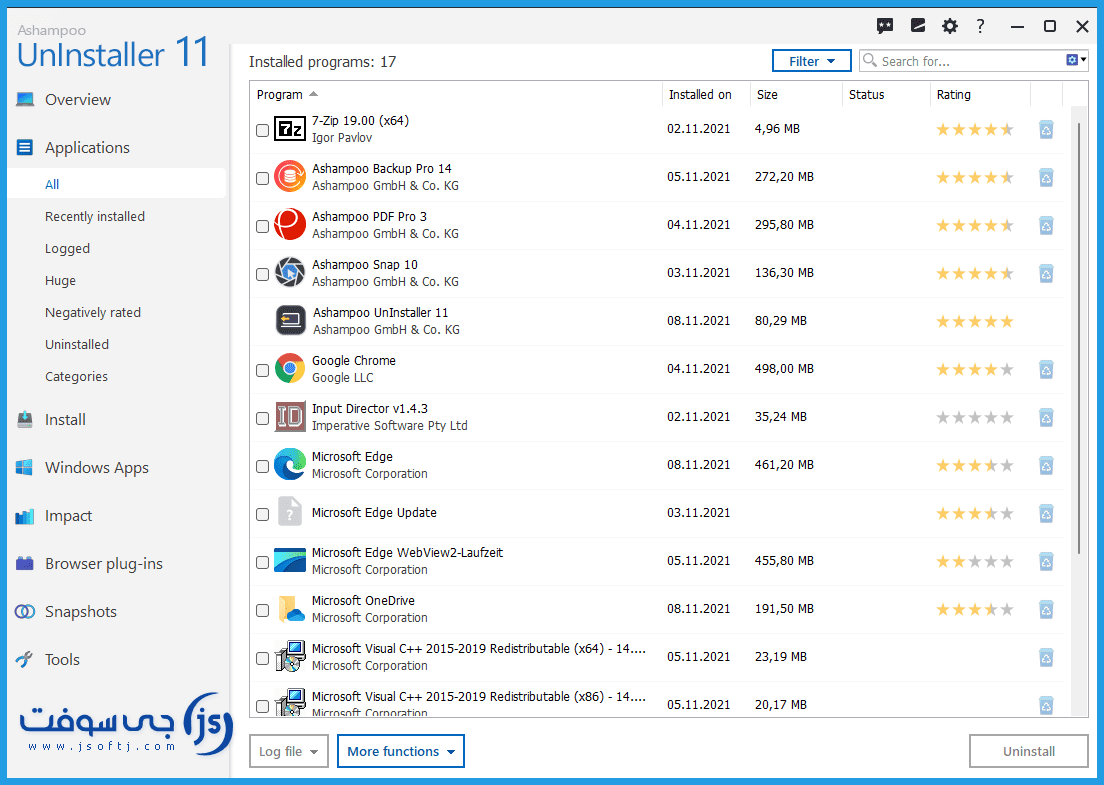Click the Ashampoo UnInstaller 11 list icon

point(291,321)
